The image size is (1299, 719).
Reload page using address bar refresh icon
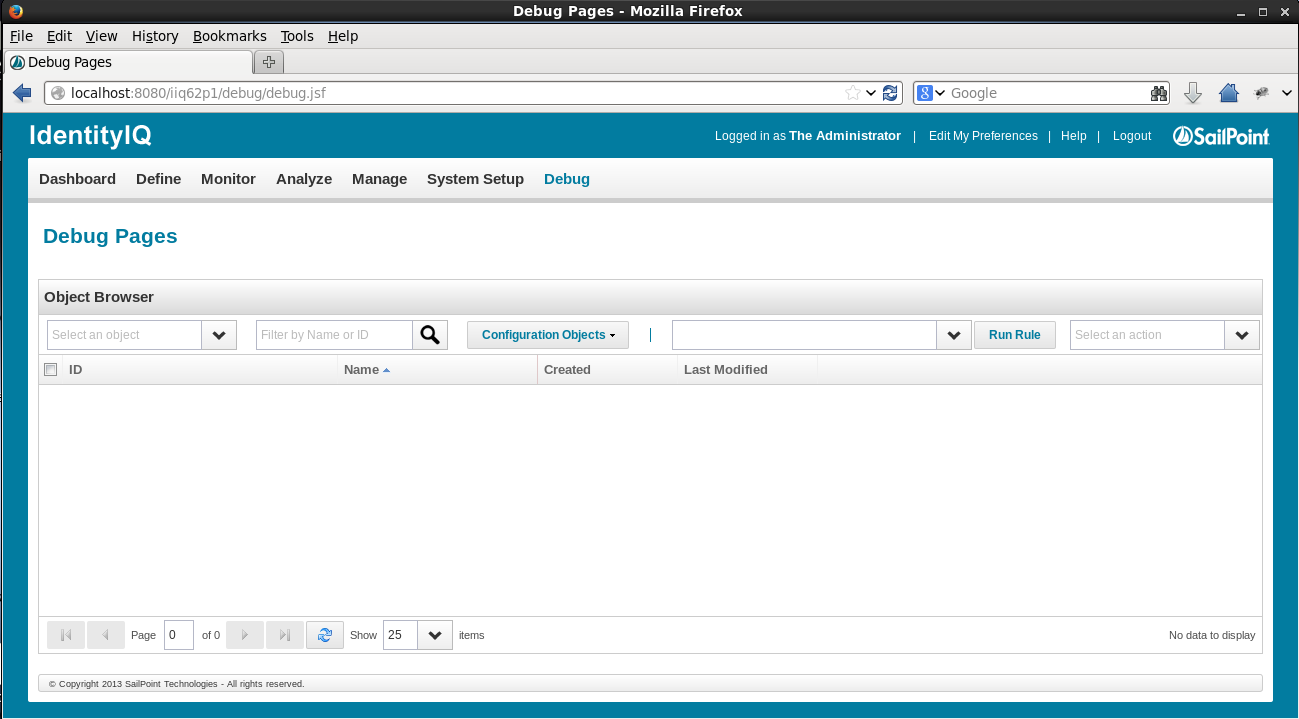point(890,93)
